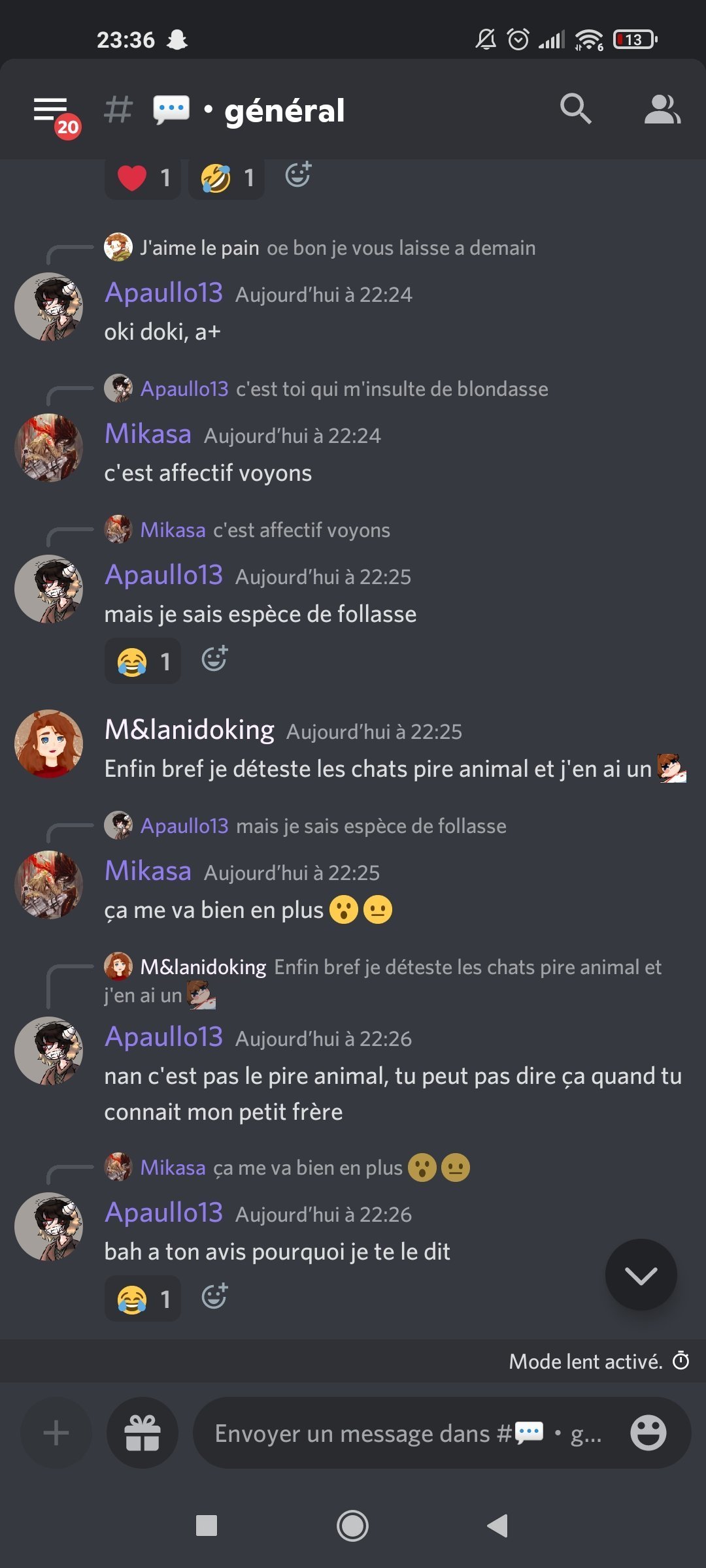This screenshot has width=706, height=1568.
Task: Jump to latest messages with down chevron
Action: coord(641,1275)
